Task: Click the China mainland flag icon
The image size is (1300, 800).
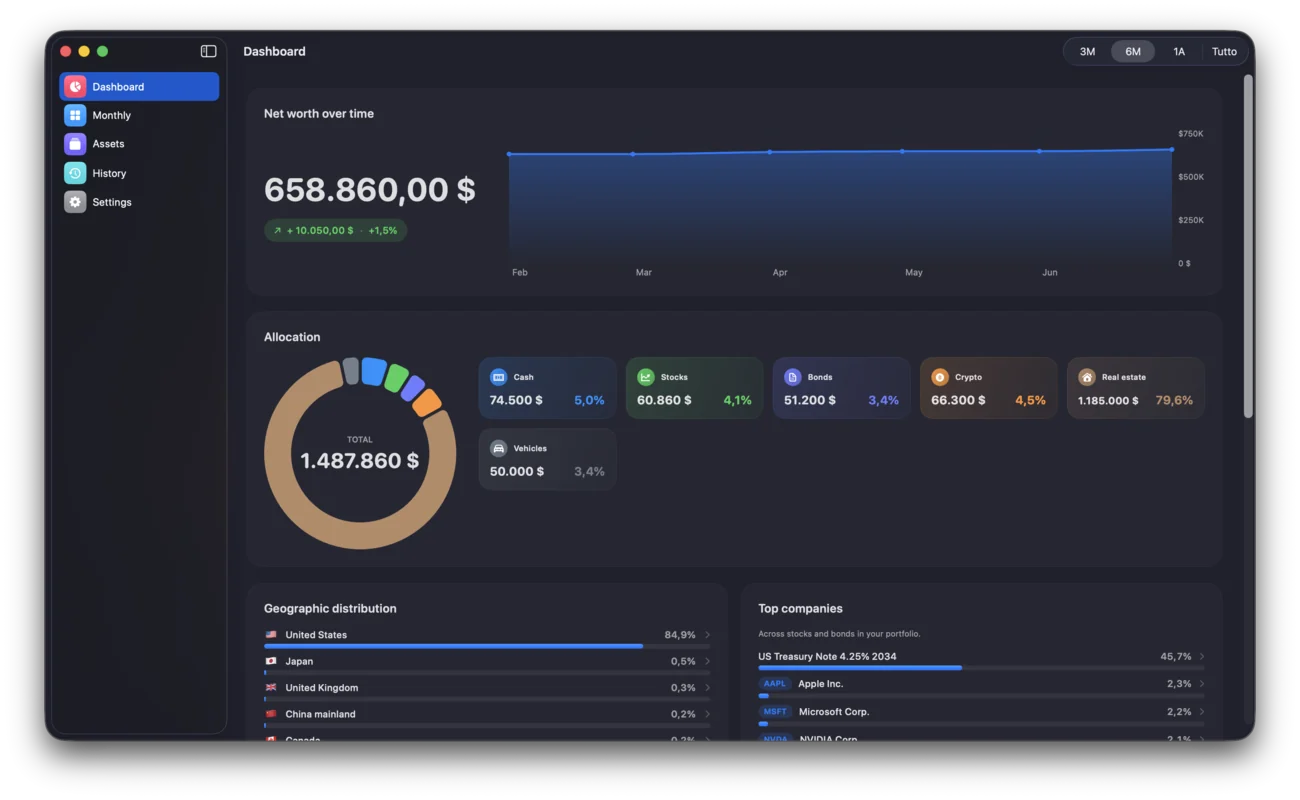Action: pos(271,714)
